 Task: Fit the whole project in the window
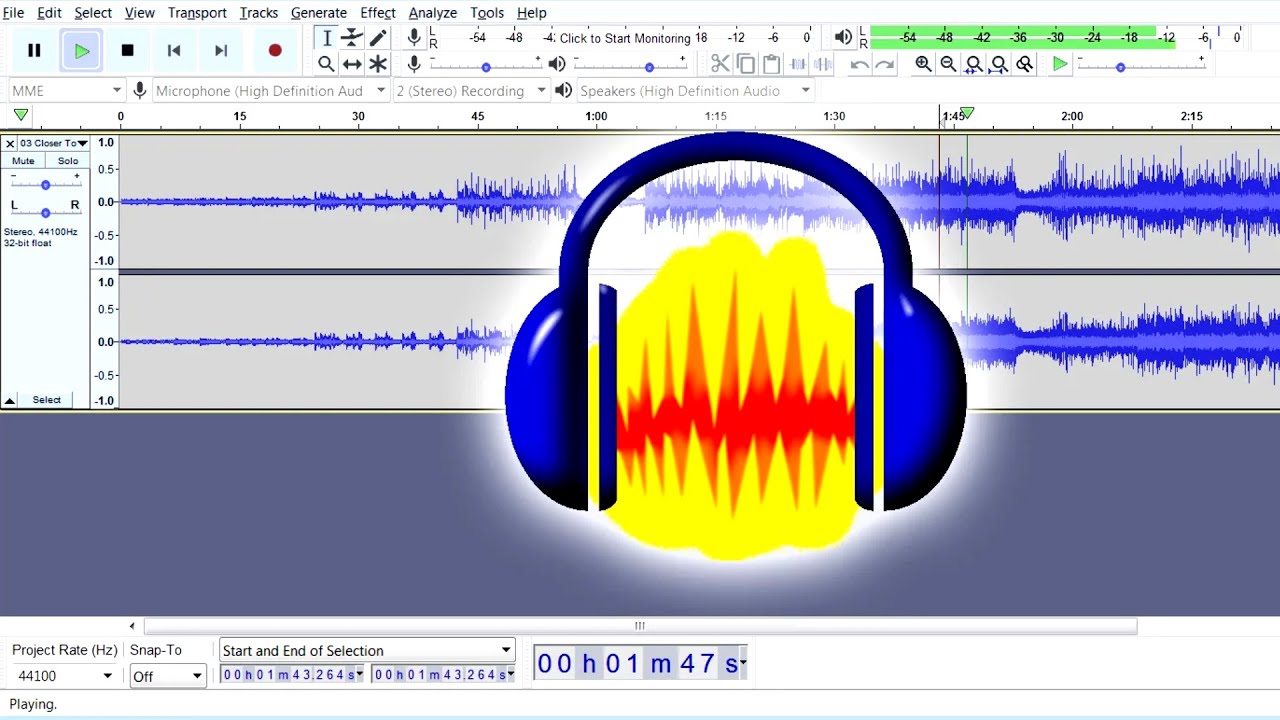pyautogui.click(x=999, y=64)
